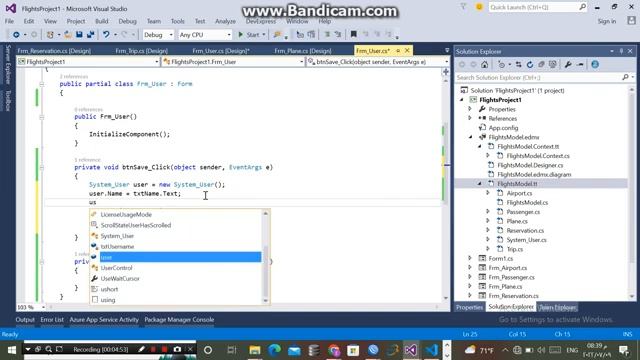
Task: Open the Package Manager Console tab
Action: (x=179, y=320)
